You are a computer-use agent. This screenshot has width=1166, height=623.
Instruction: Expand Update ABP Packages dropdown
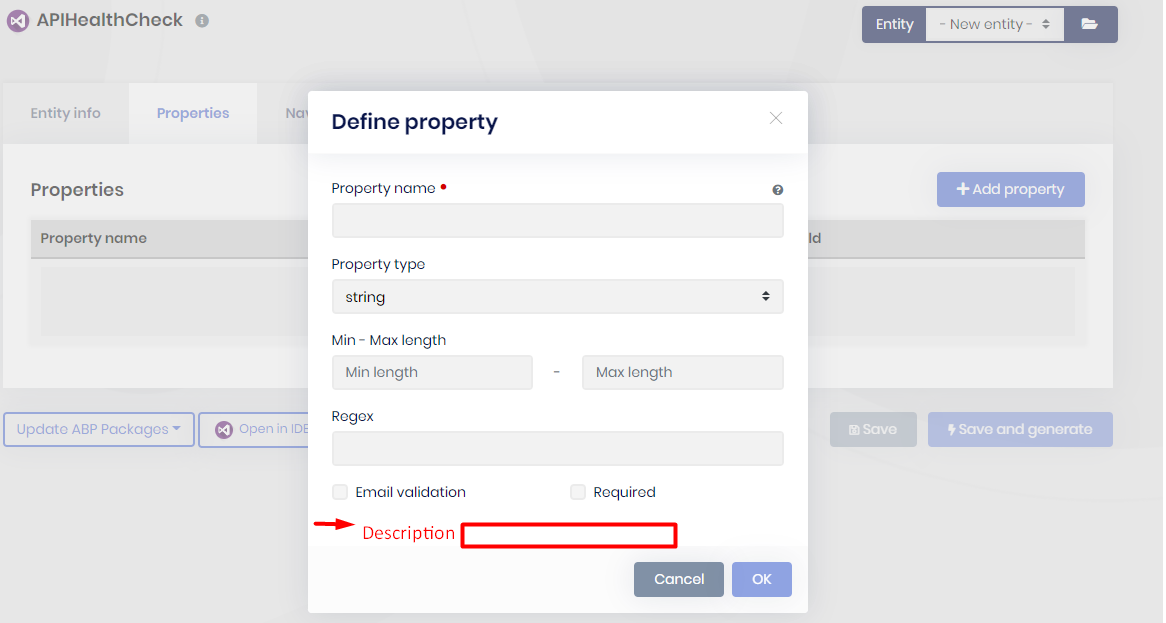tap(98, 430)
